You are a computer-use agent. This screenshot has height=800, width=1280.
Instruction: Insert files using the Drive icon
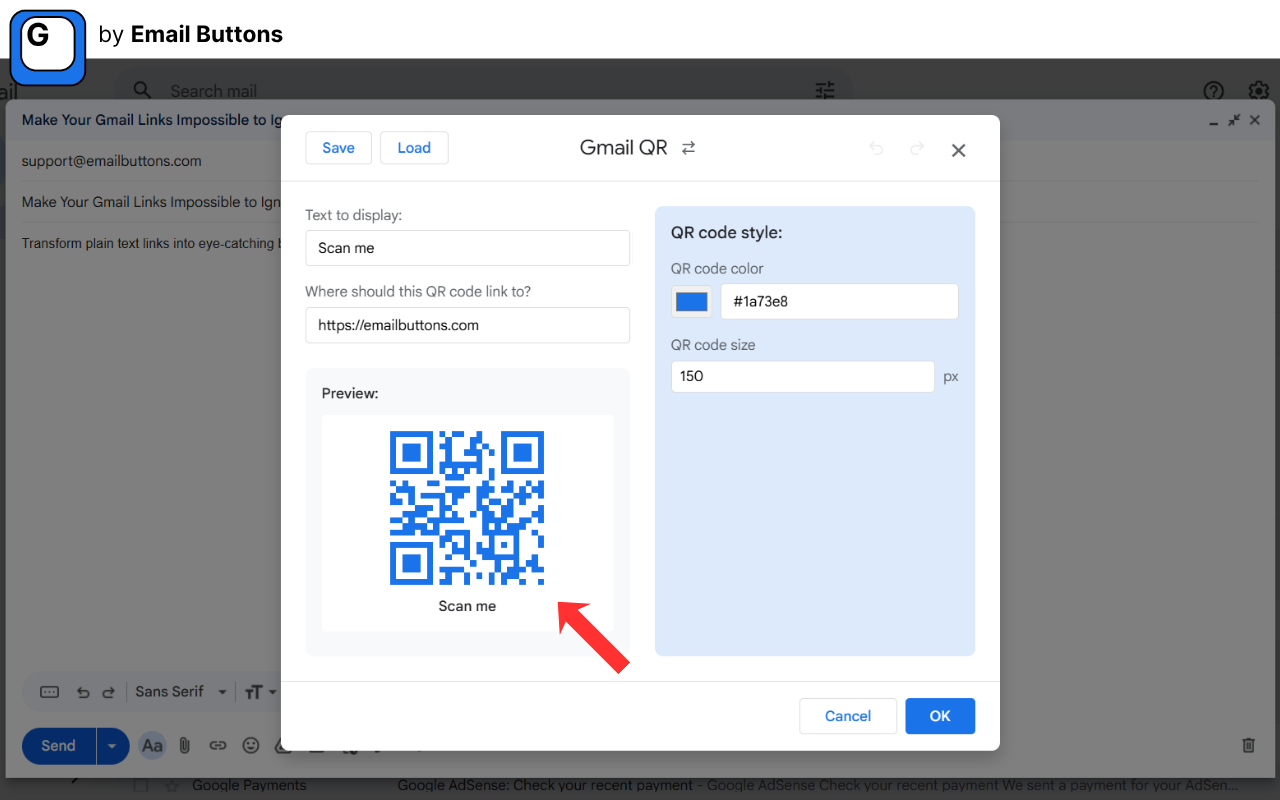tap(284, 745)
